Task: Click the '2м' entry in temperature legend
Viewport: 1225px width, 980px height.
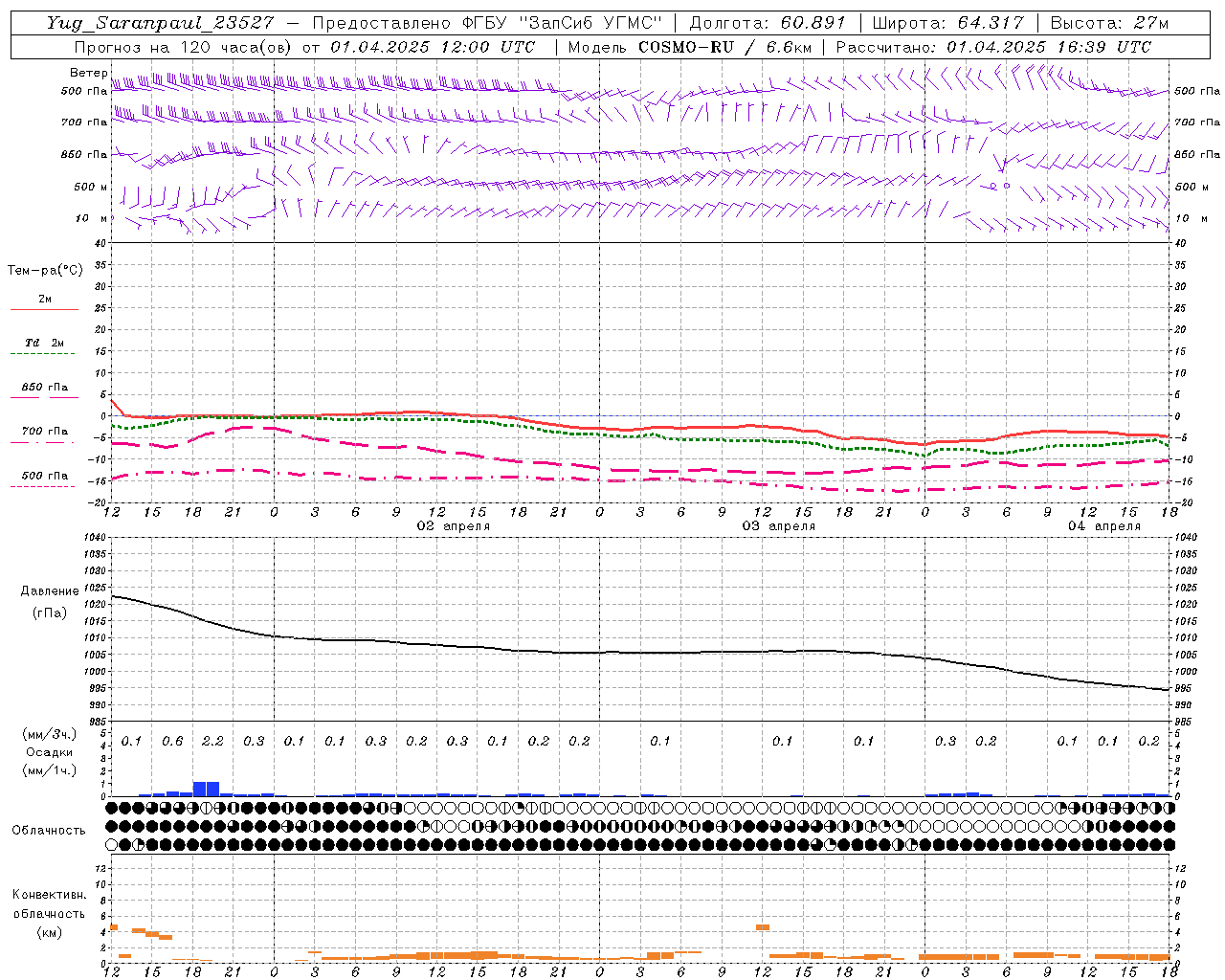Action: point(45,300)
